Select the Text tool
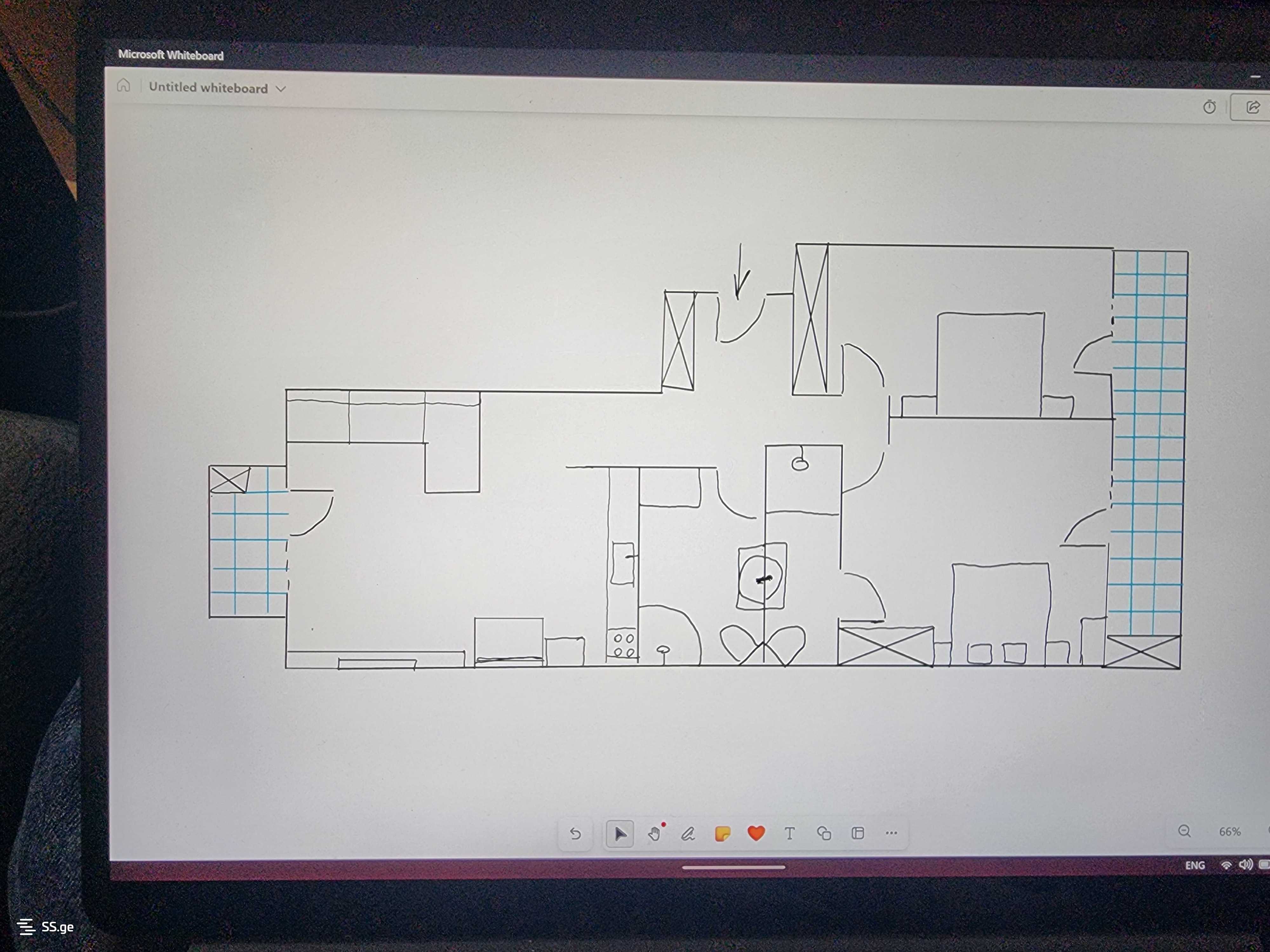Screen dimensions: 1270x952 coord(789,833)
